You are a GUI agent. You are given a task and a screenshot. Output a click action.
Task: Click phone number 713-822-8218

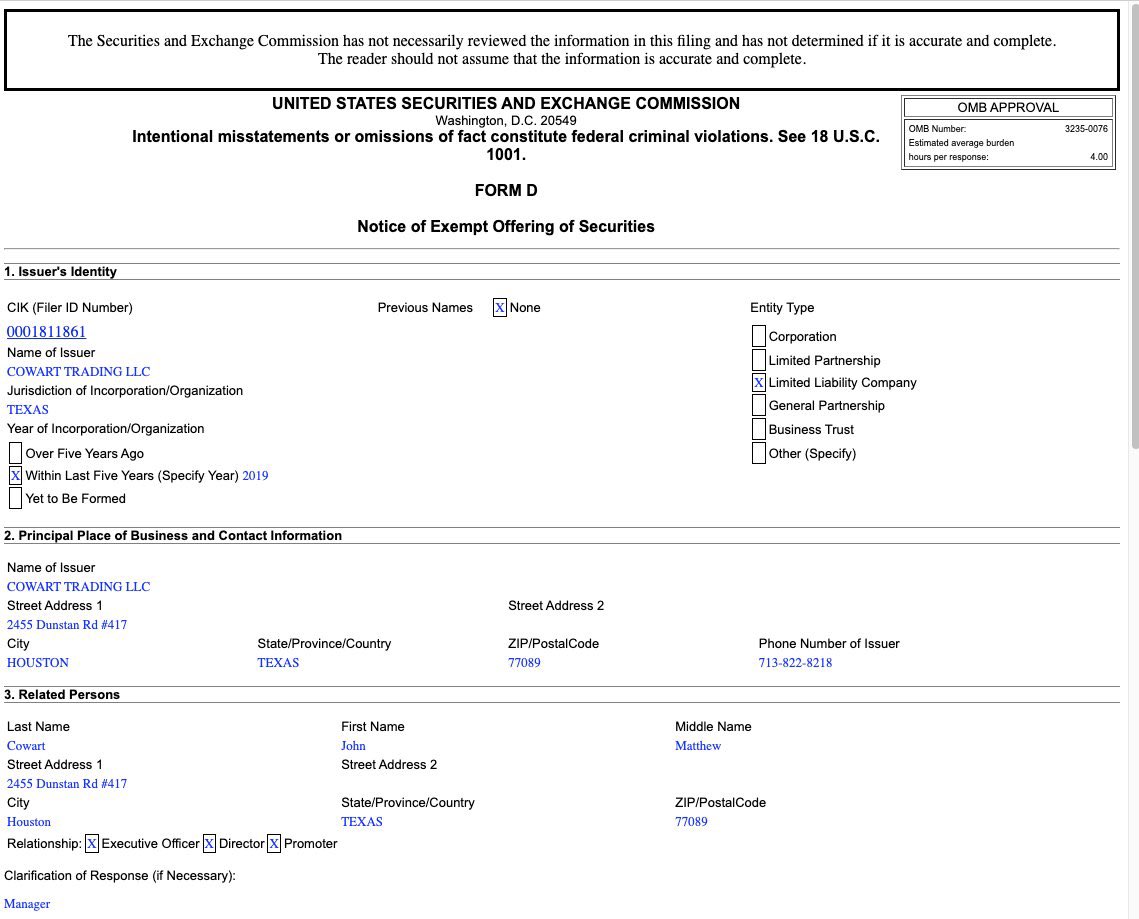[795, 663]
